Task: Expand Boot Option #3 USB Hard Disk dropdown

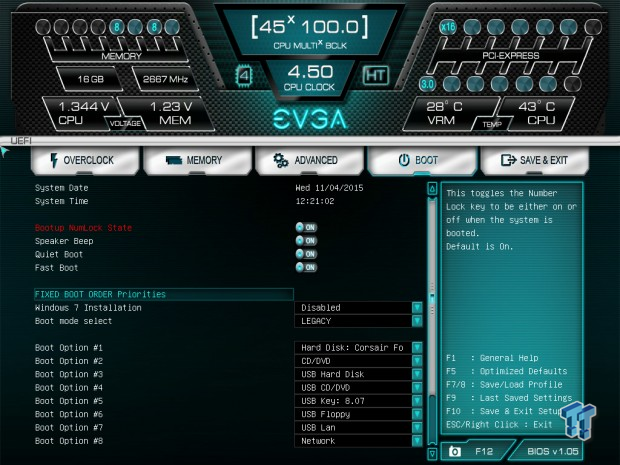Action: (358, 374)
